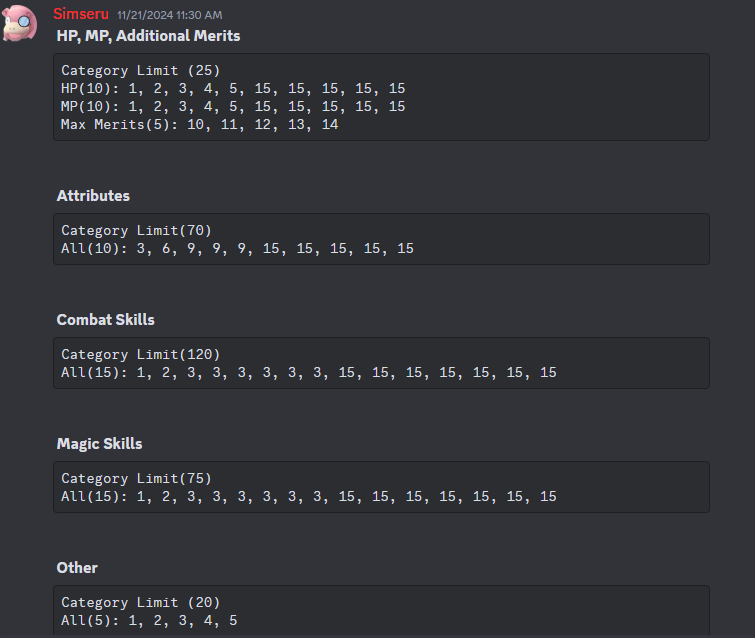Screen dimensions: 755x638
Task: Click the "Category Limit(75)" code line
Action: (x=136, y=479)
